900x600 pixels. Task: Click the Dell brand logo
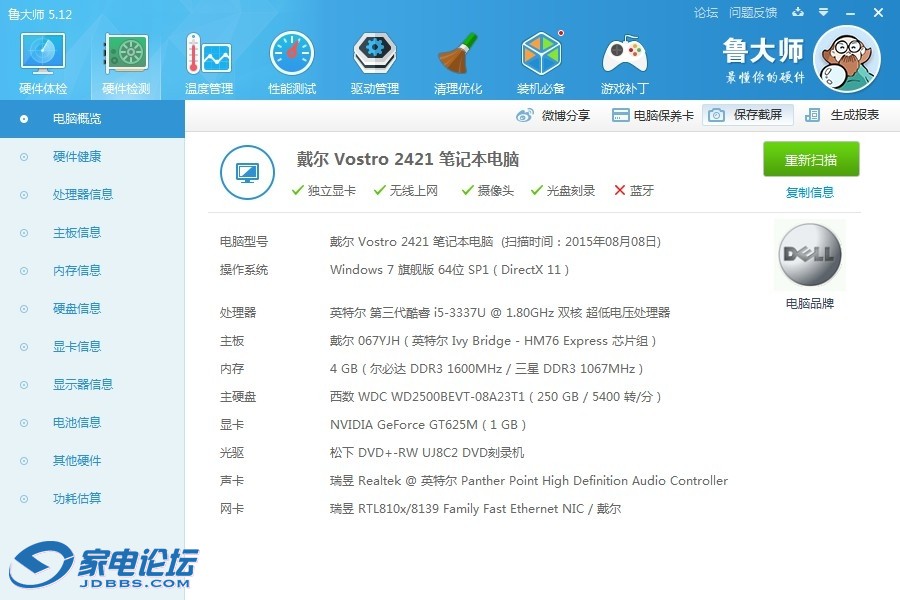coord(809,254)
